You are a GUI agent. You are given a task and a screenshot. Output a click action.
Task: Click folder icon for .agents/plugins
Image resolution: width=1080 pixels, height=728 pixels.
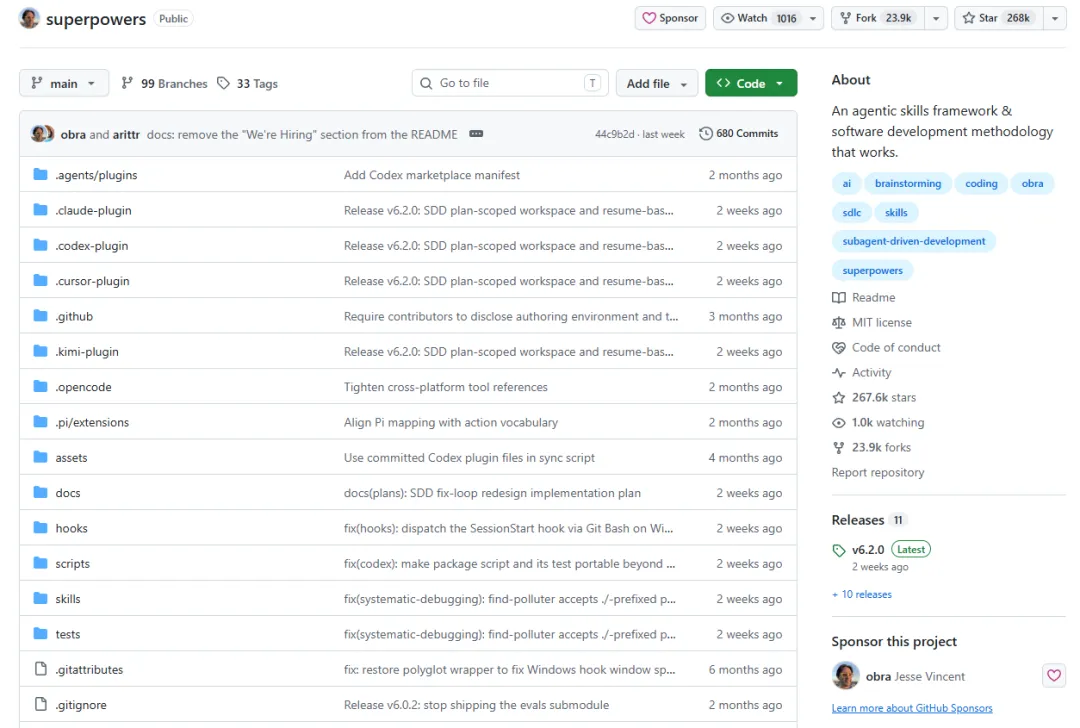coord(41,174)
